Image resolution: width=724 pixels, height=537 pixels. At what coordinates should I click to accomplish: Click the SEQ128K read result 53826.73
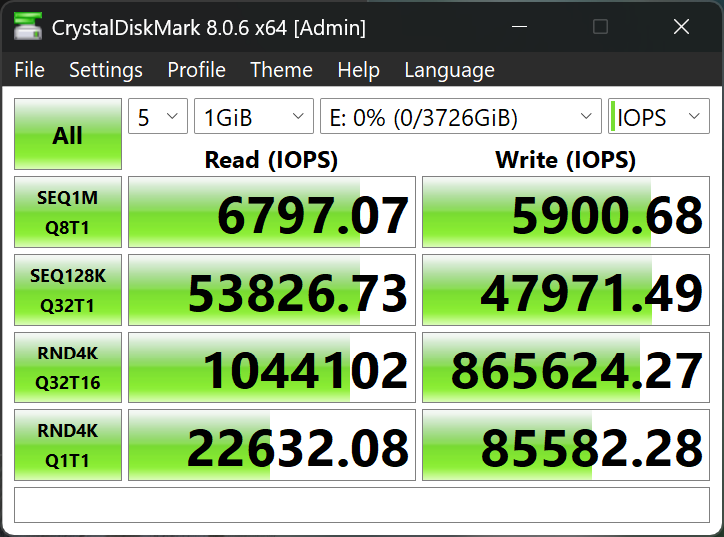pyautogui.click(x=272, y=290)
